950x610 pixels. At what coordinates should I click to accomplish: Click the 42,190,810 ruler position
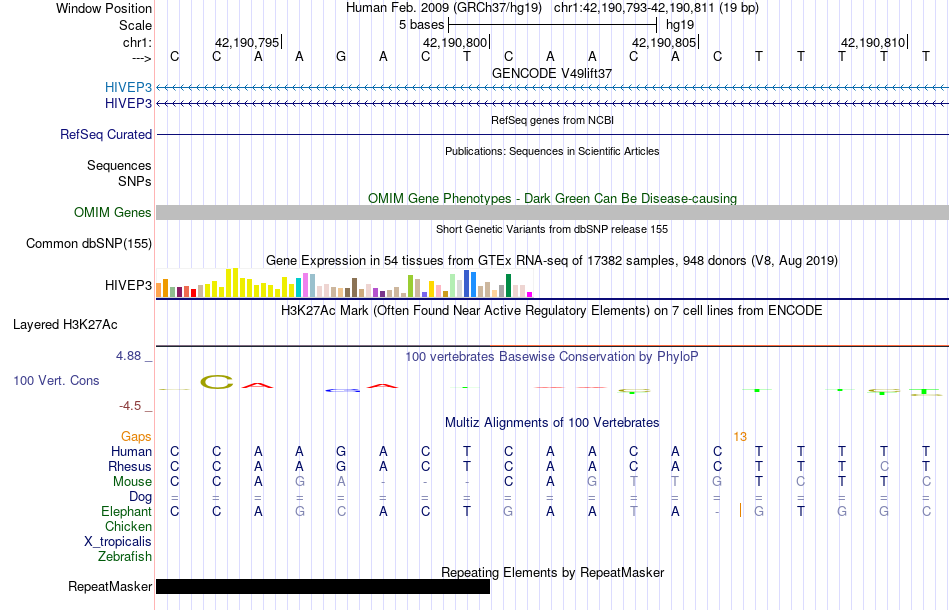[x=873, y=42]
